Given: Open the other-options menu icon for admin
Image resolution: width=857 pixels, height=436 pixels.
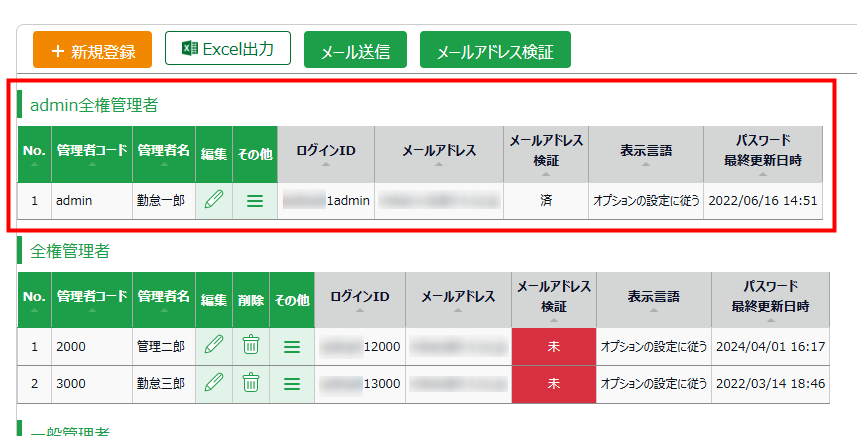Looking at the screenshot, I should point(255,200).
